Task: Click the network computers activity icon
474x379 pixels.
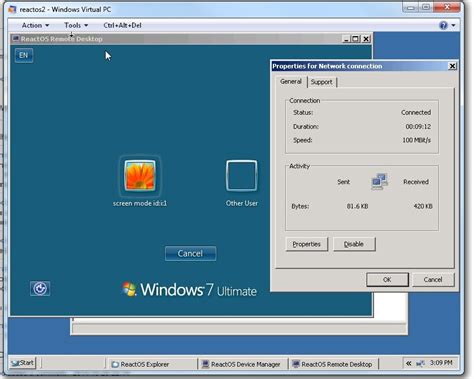Action: point(379,182)
